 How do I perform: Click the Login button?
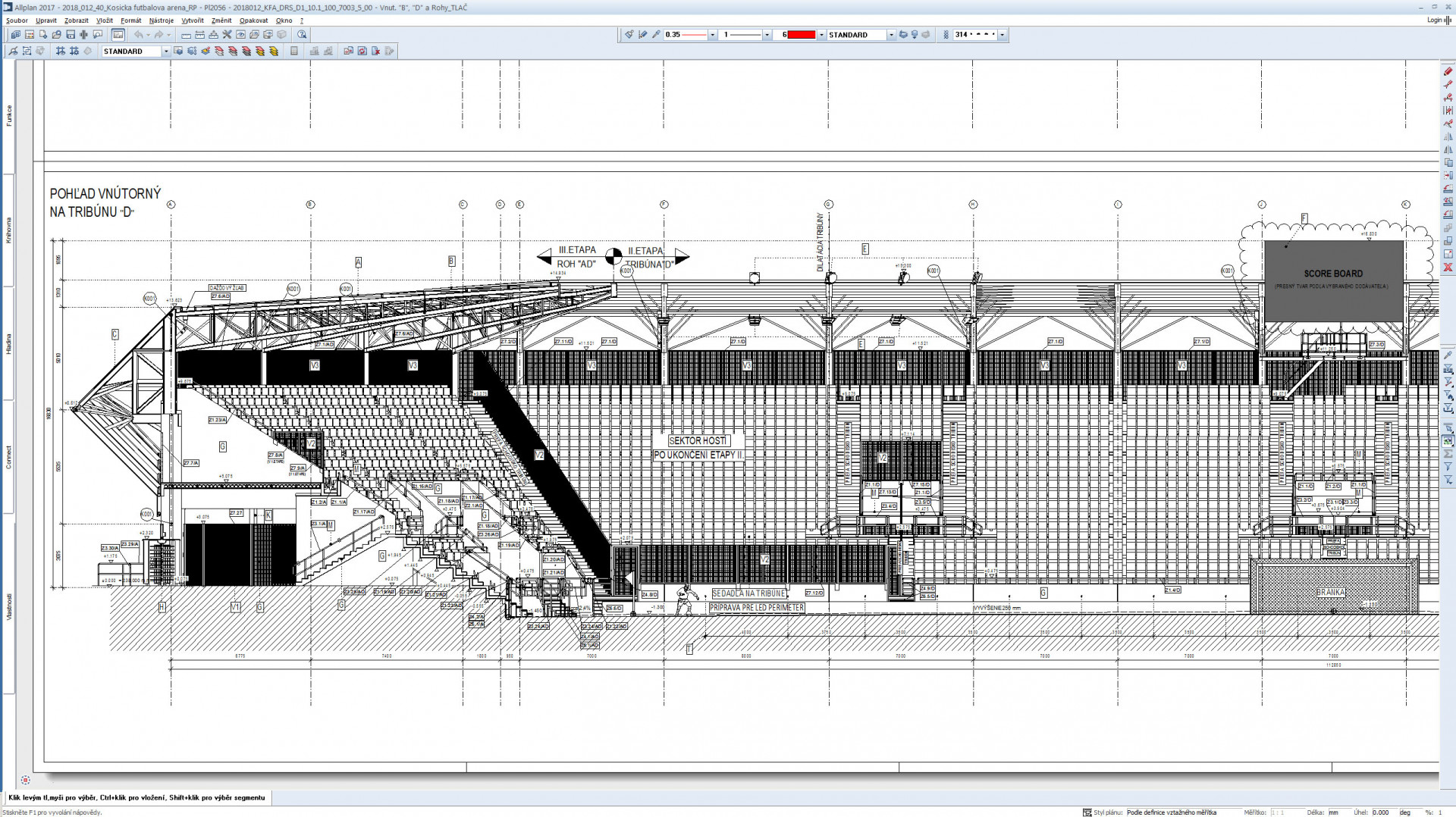1434,20
